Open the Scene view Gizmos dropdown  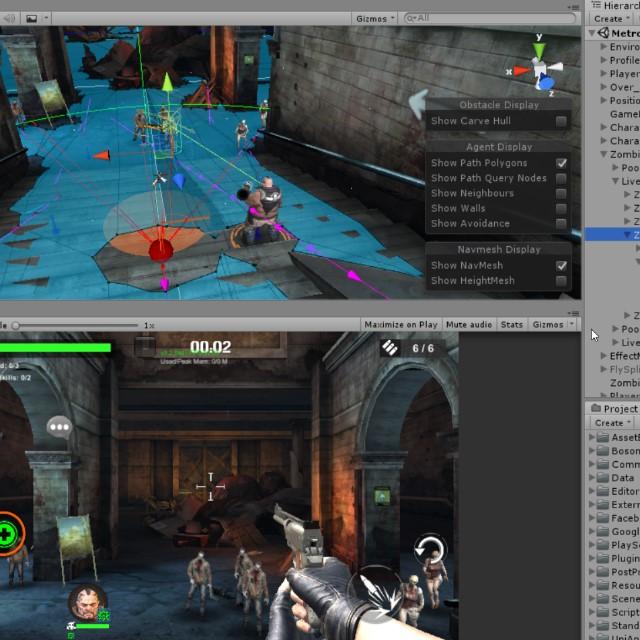(375, 18)
